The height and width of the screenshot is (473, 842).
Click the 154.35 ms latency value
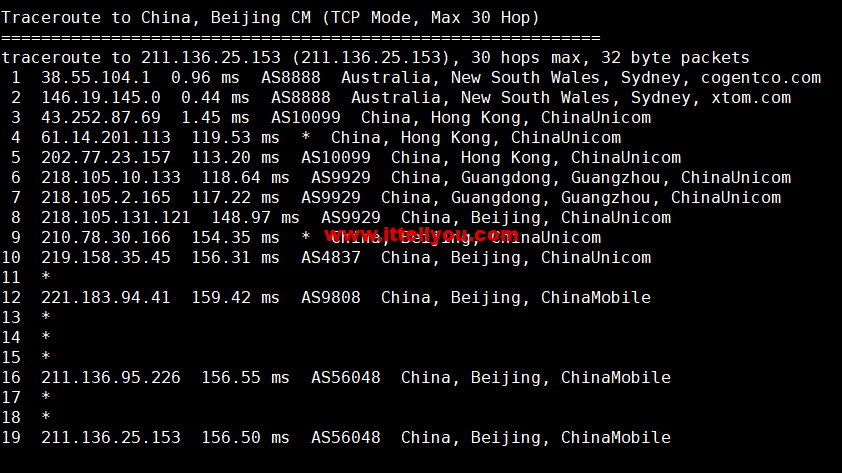pyautogui.click(x=235, y=238)
